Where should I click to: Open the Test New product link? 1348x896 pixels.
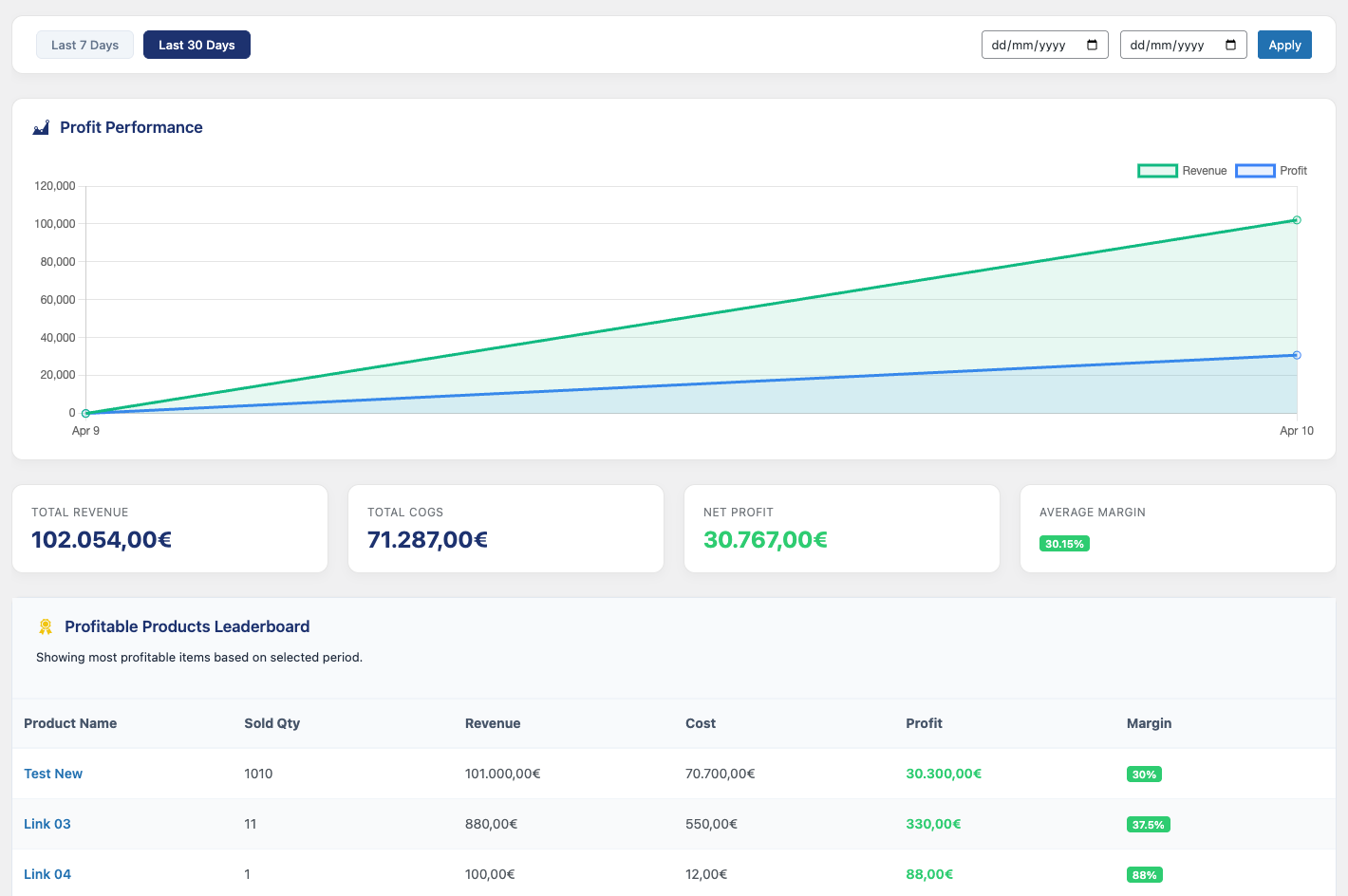pos(53,774)
